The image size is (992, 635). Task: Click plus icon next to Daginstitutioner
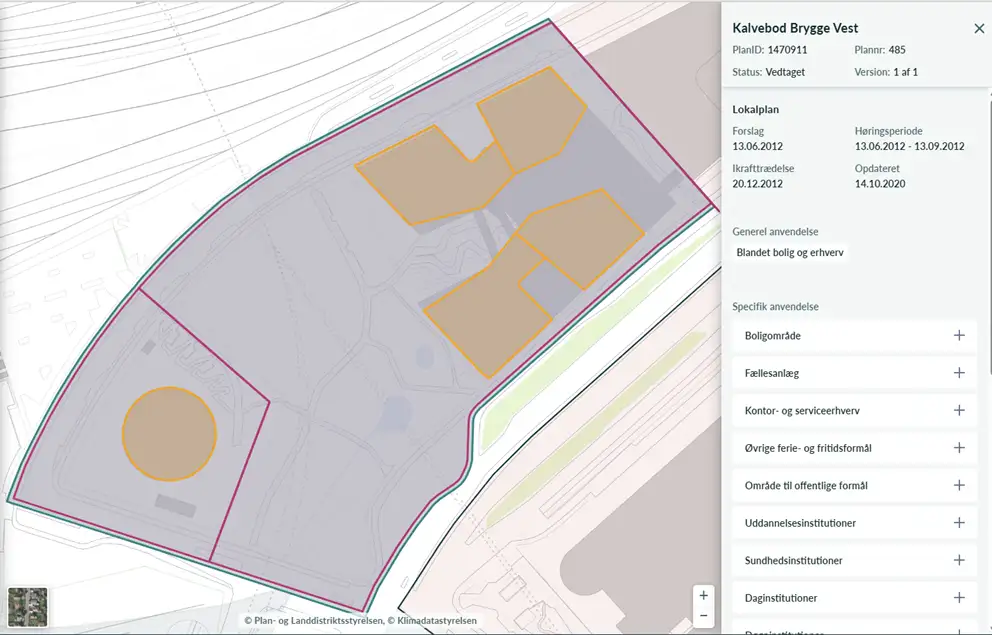click(x=958, y=598)
